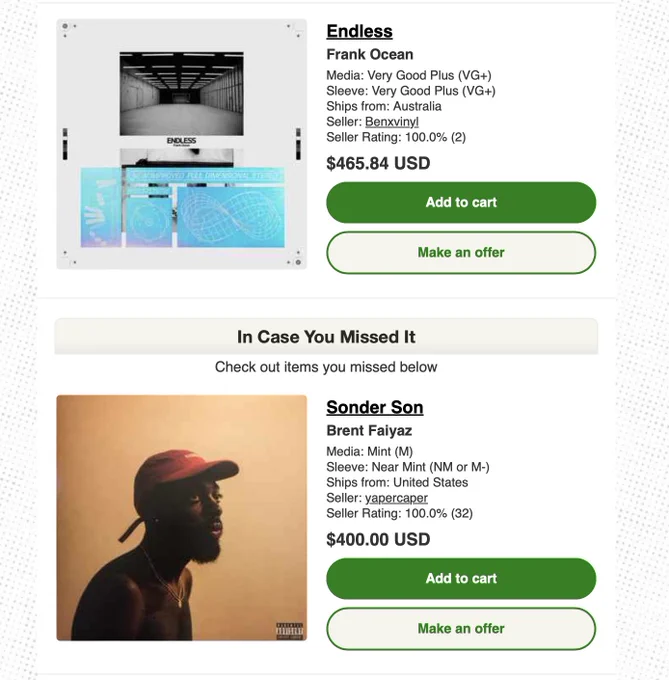
Task: Click the Brent Faiyaz artist name
Action: [369, 430]
